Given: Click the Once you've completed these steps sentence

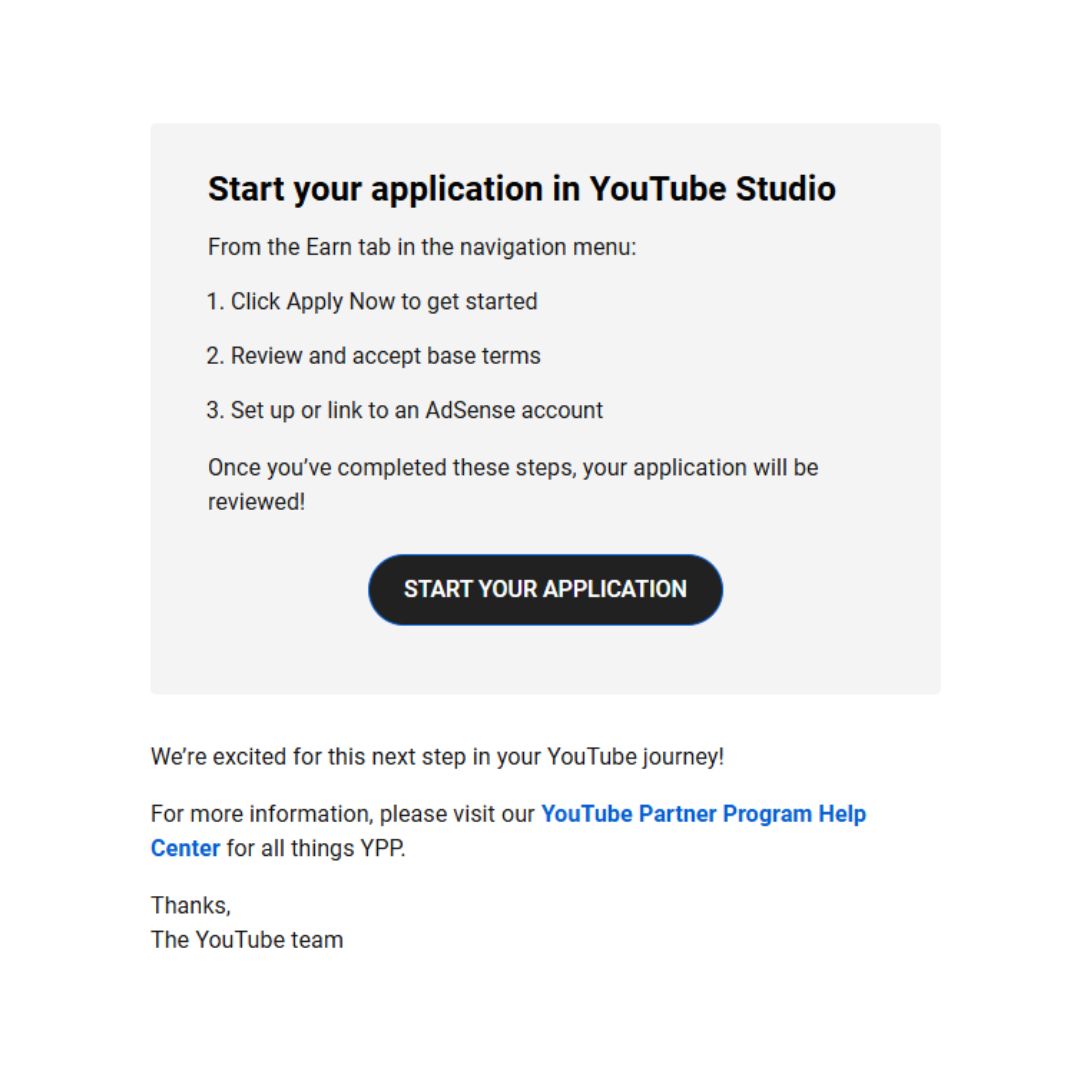Looking at the screenshot, I should [x=512, y=468].
